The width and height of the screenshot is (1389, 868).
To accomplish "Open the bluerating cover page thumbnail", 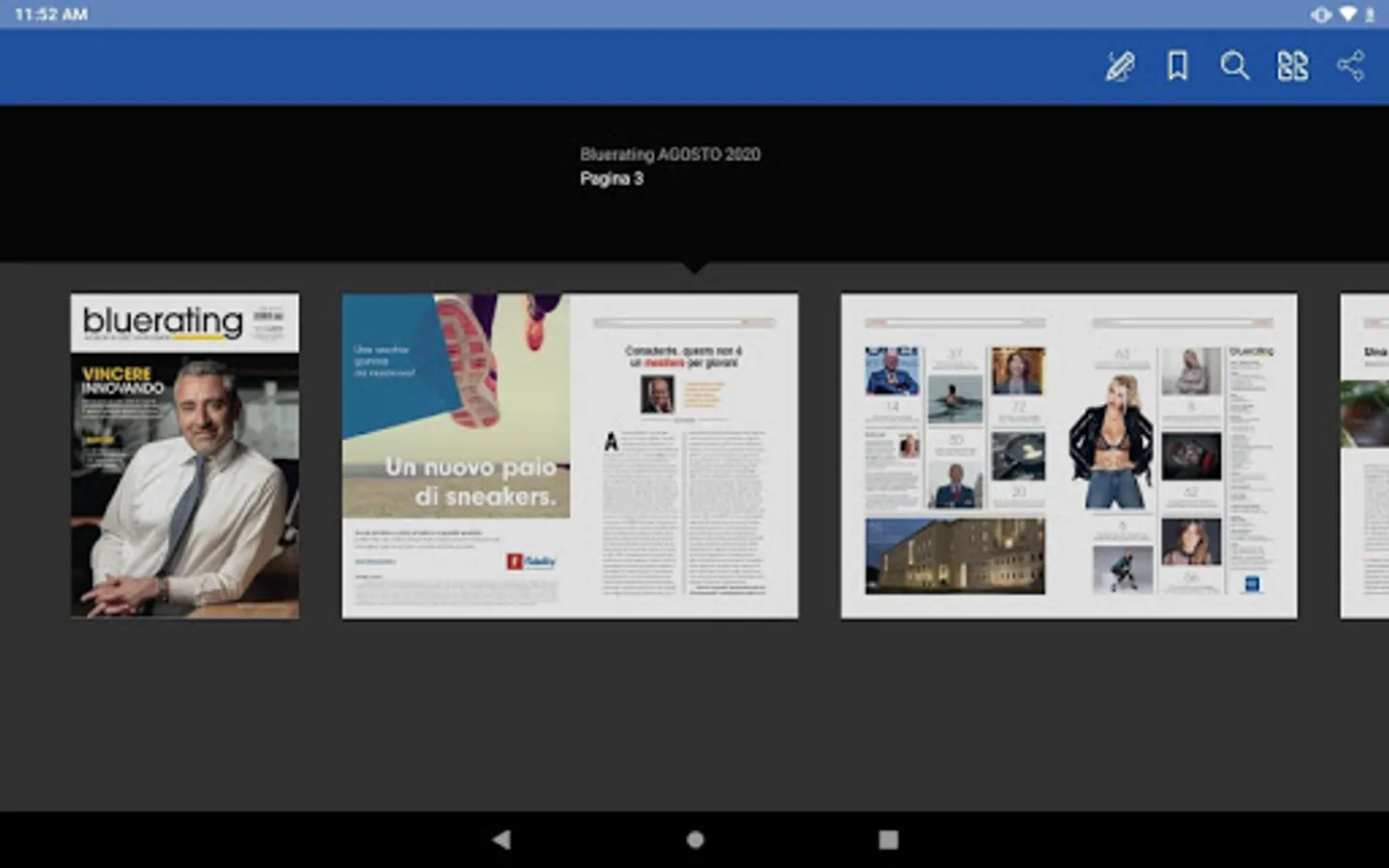I will (184, 456).
